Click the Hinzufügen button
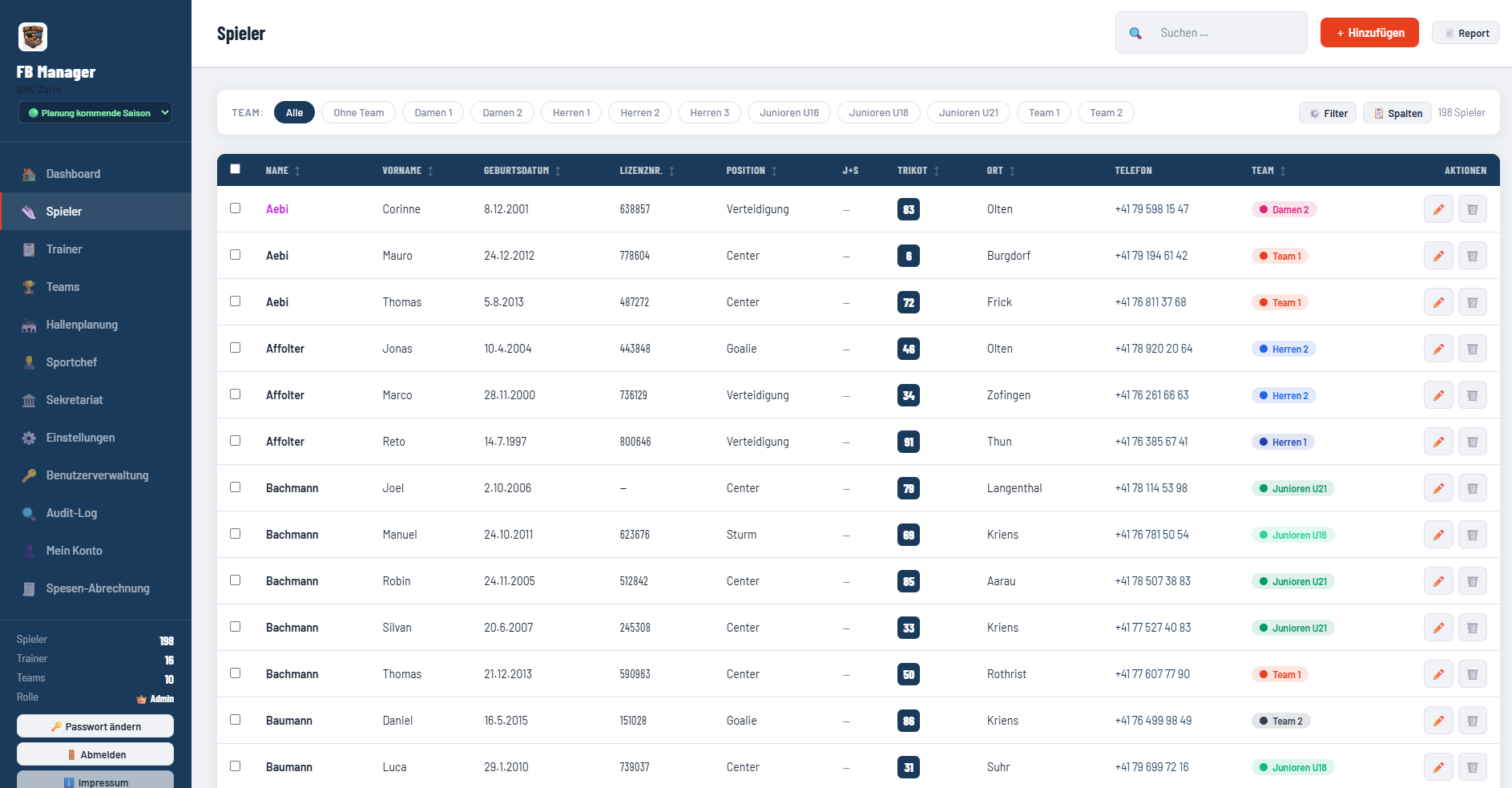The width and height of the screenshot is (1512, 788). pos(1369,33)
